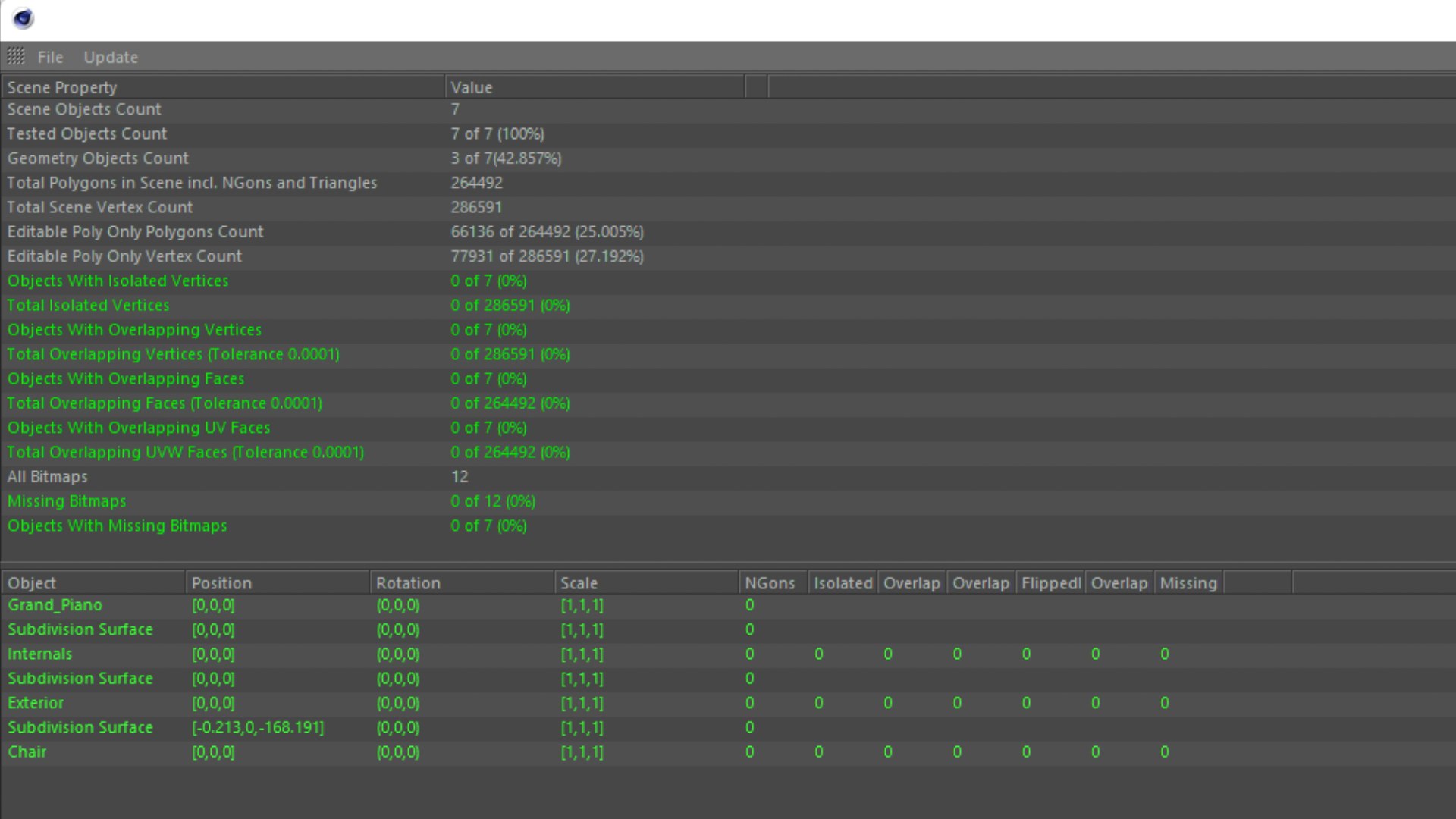Click the Rotation column header
The height and width of the screenshot is (819, 1456).
click(462, 583)
